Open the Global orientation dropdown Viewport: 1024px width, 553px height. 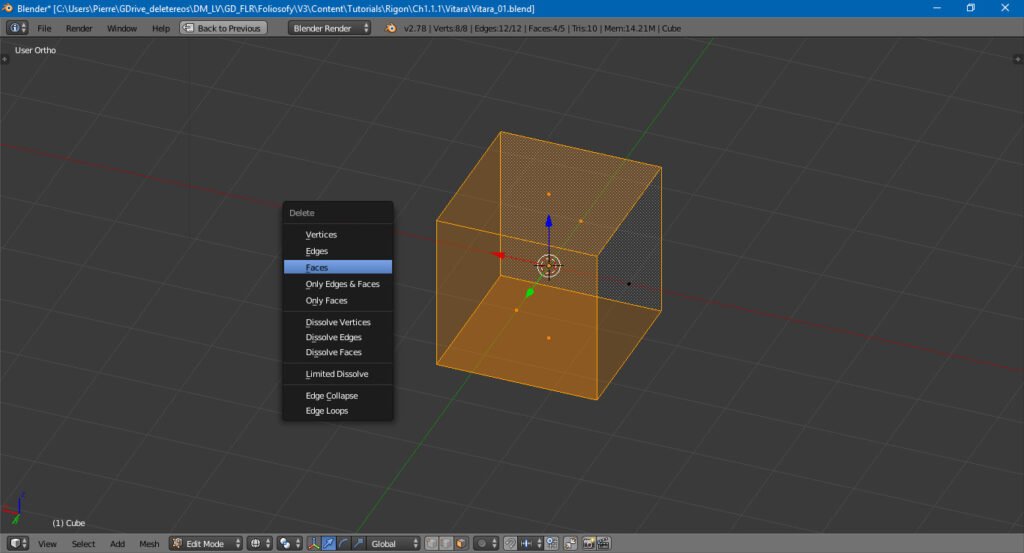[393, 543]
